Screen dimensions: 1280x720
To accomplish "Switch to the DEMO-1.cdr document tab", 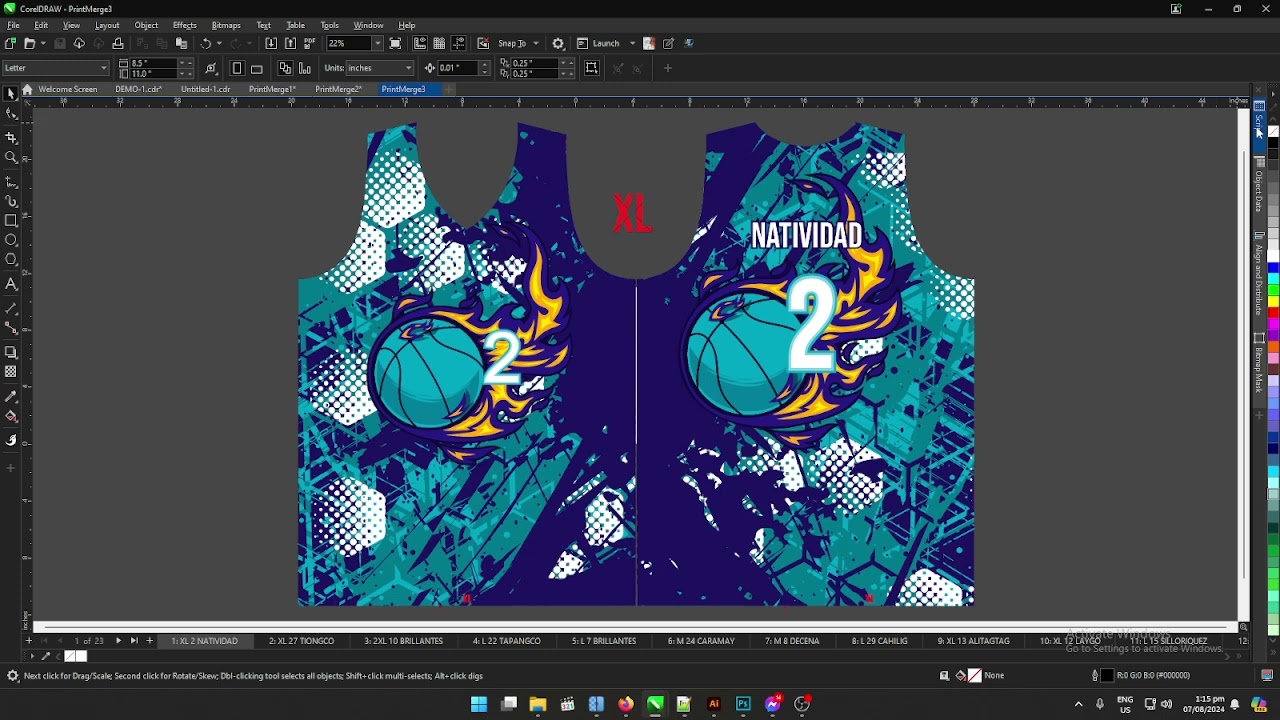I will point(138,89).
